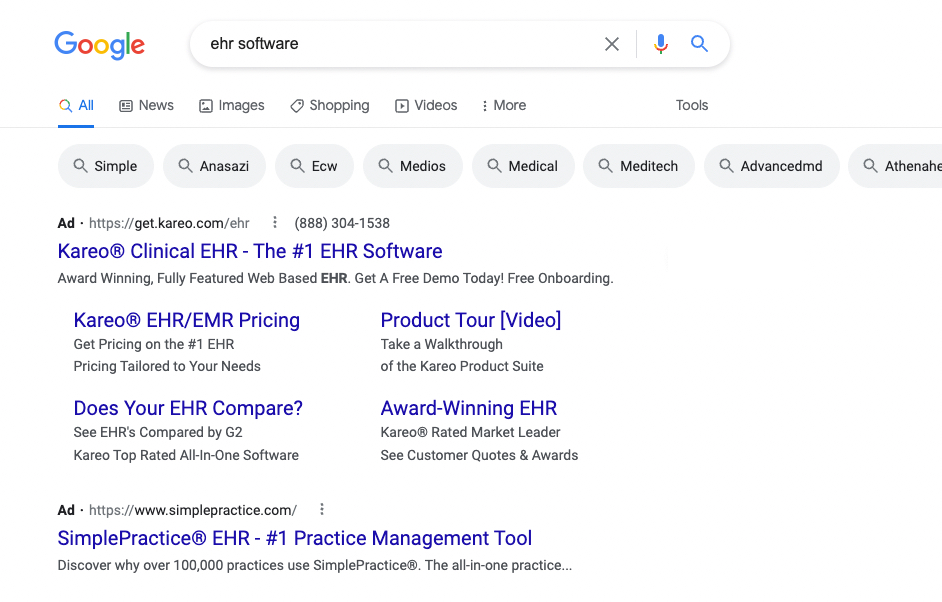This screenshot has height=602, width=942.
Task: Click text 'of the Kareo Product Suite'
Action: [462, 366]
